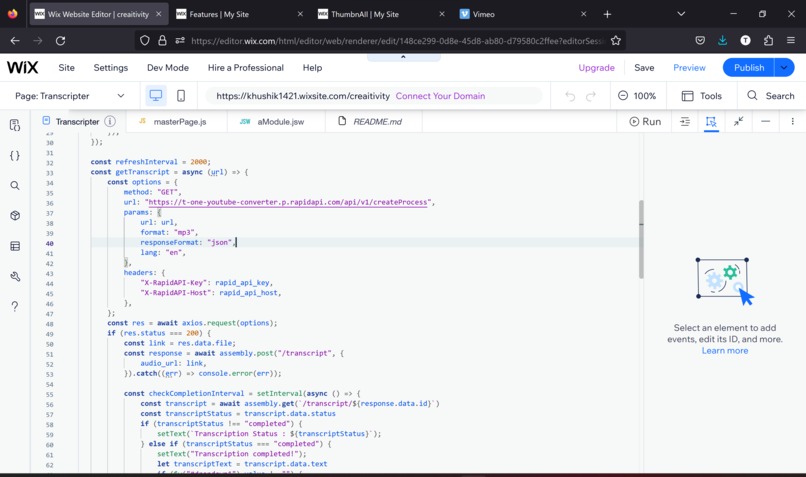Expand the Publish dropdown arrow

point(784,67)
